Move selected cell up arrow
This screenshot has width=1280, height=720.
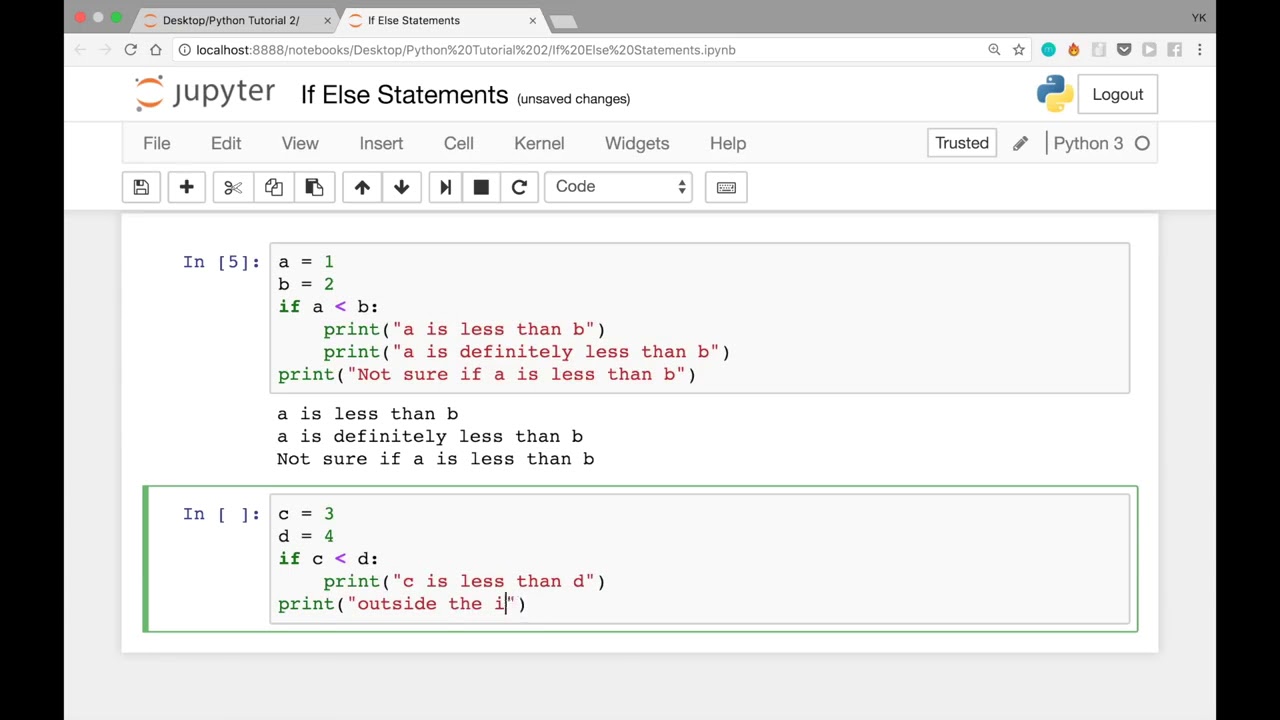pyautogui.click(x=362, y=187)
